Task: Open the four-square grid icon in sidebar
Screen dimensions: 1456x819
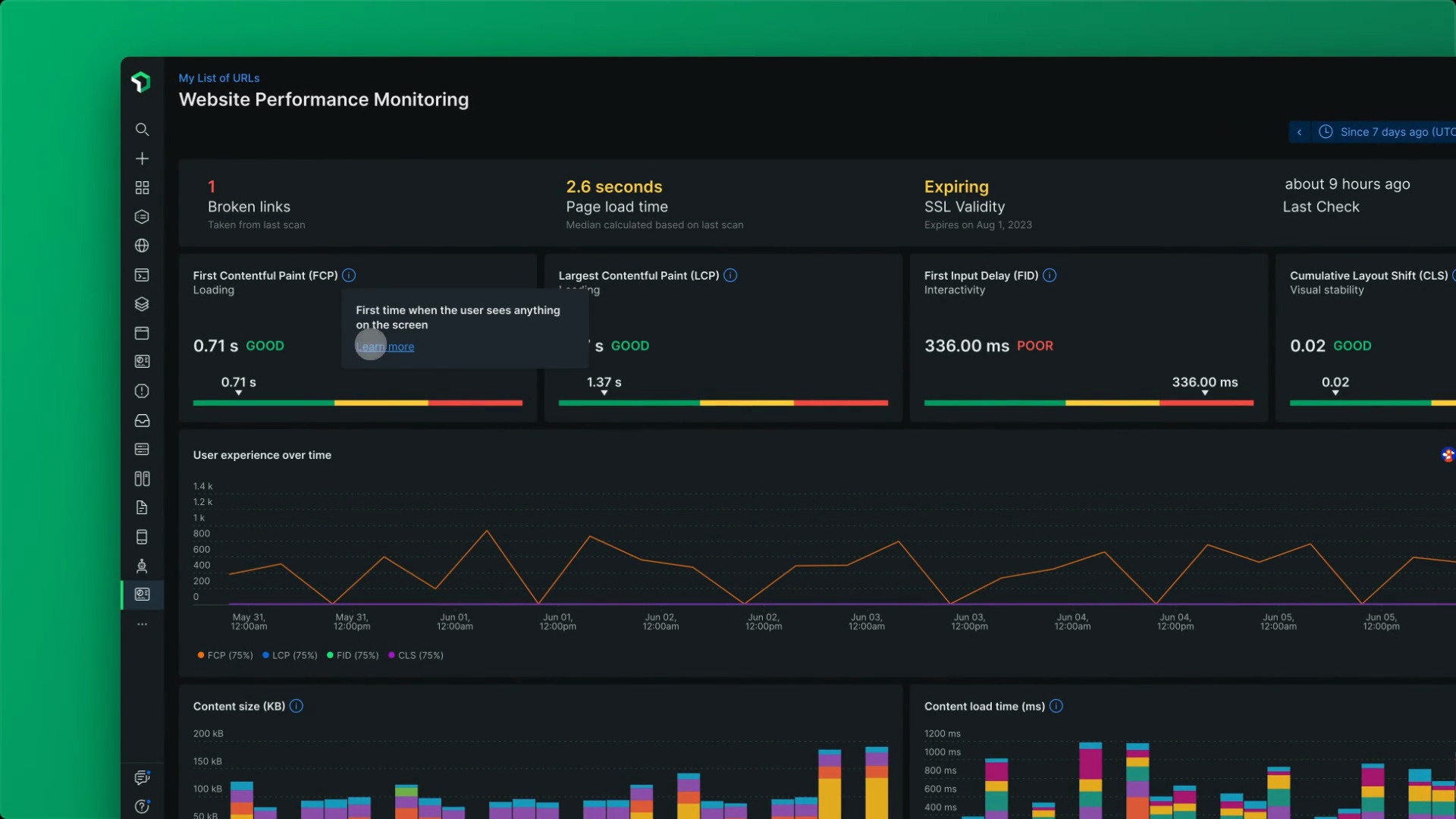Action: coord(142,187)
